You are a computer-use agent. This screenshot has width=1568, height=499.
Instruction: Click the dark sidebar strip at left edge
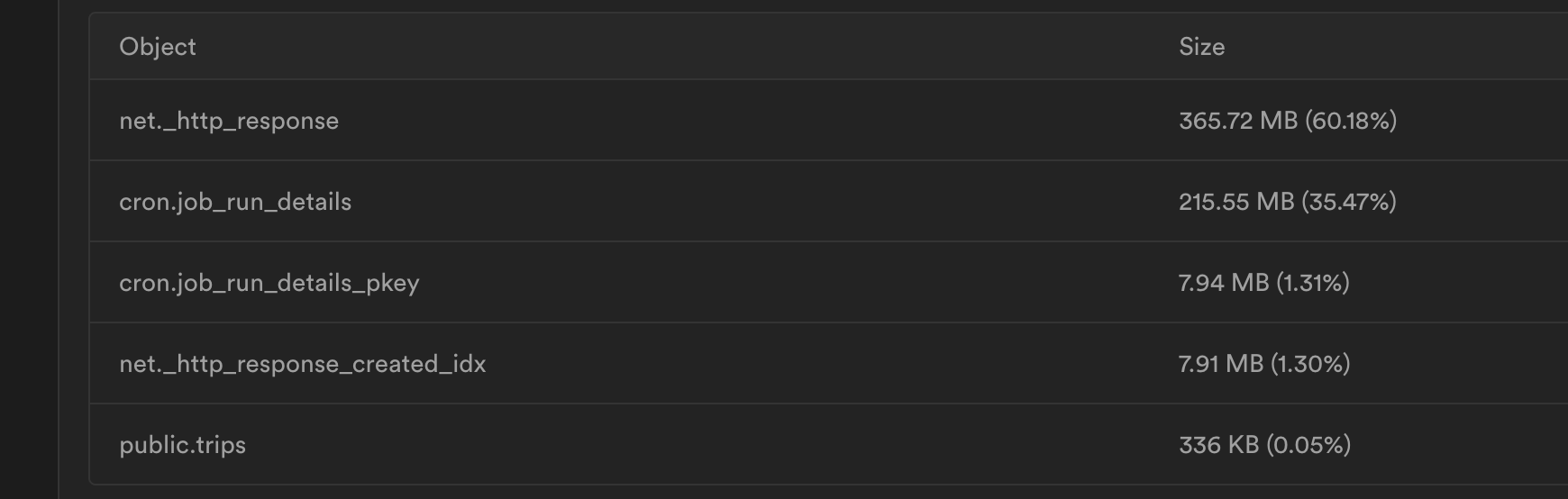tap(29, 249)
